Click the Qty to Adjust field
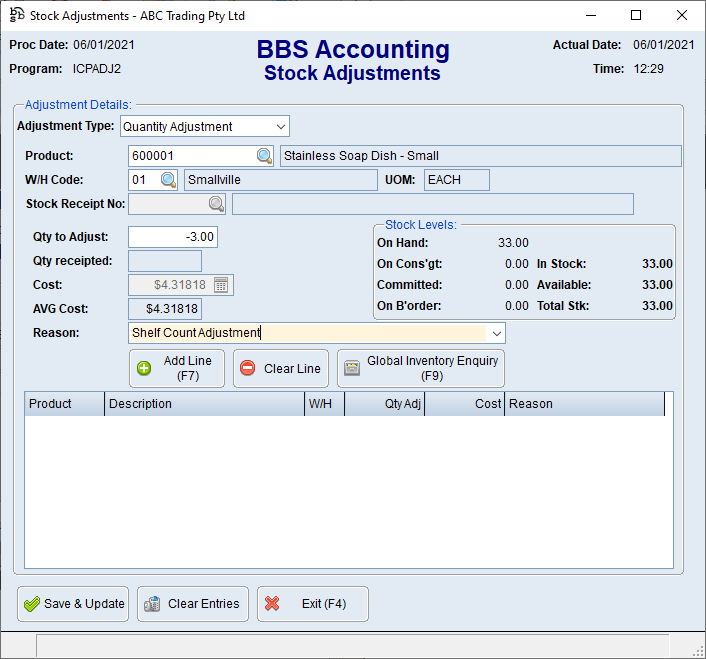 point(172,237)
